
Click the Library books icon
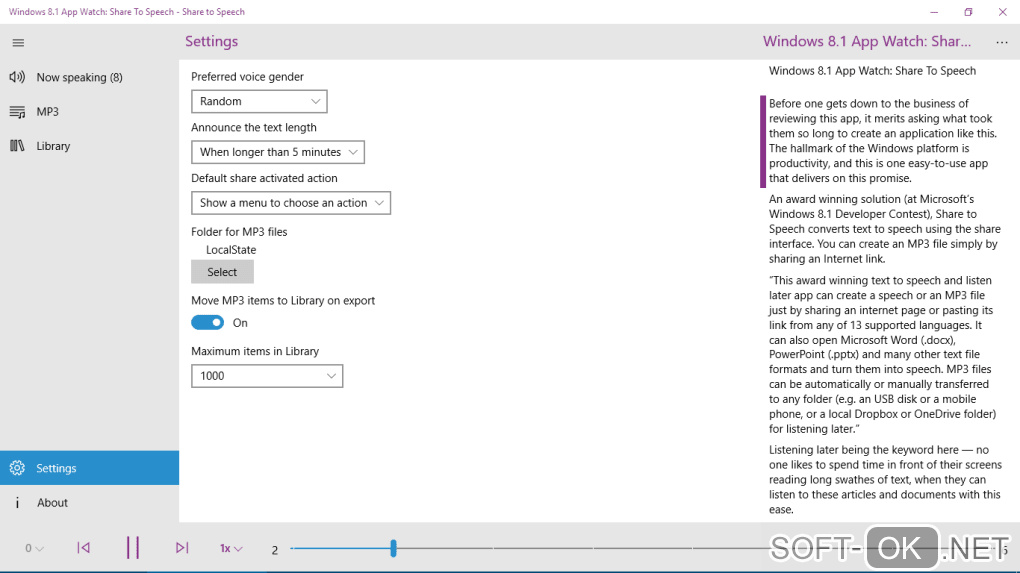17,146
